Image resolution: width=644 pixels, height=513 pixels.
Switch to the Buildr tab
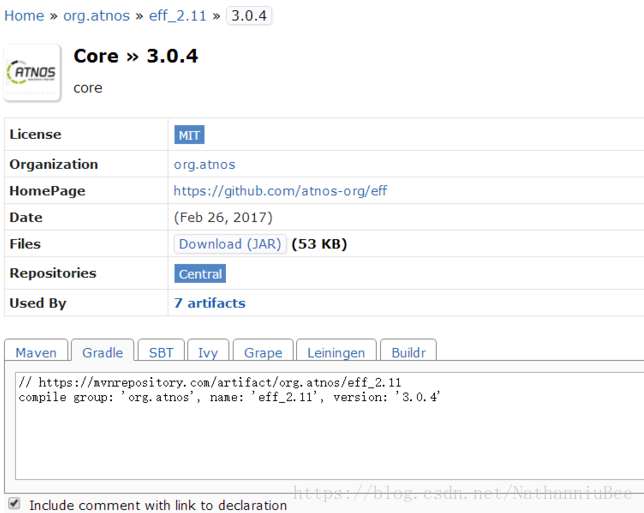click(x=409, y=350)
